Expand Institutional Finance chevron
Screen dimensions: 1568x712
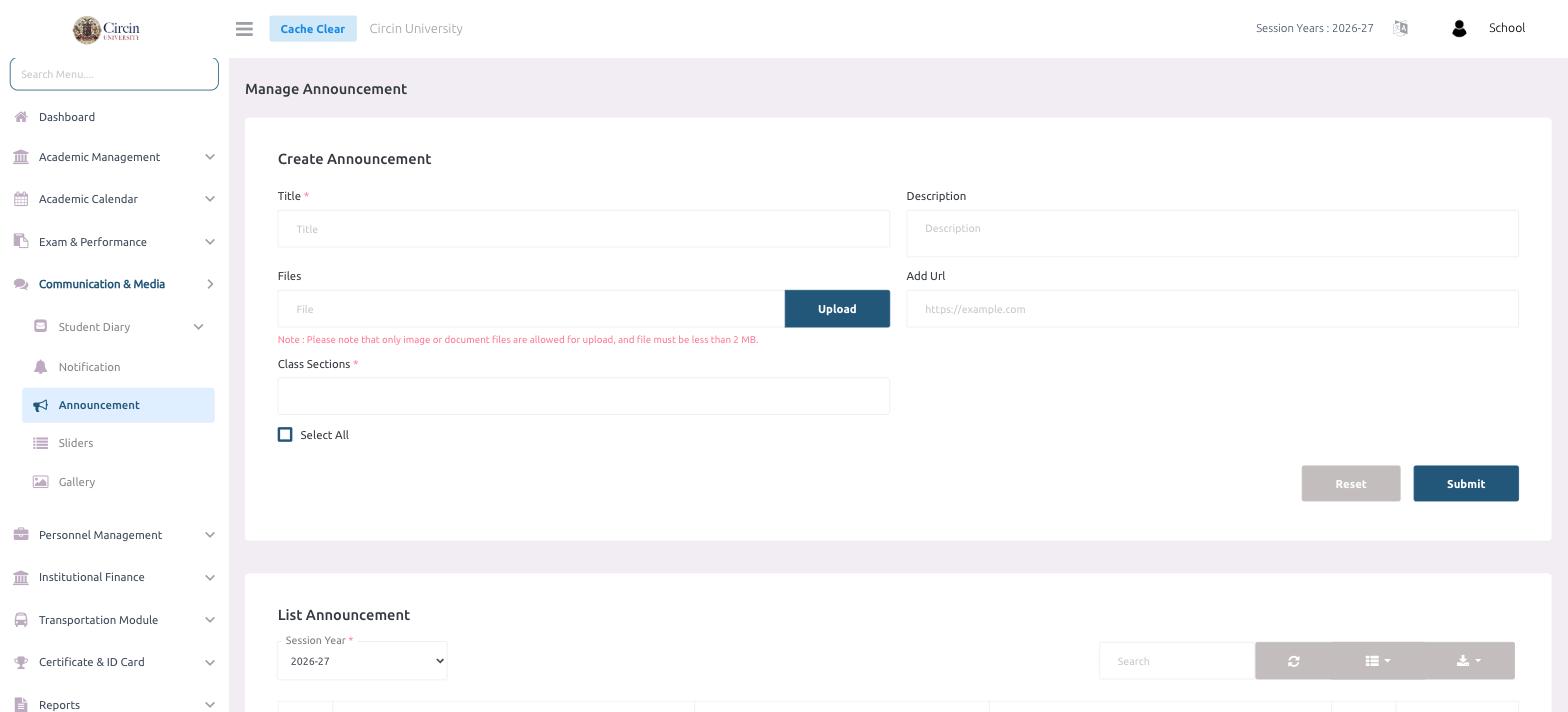pos(209,577)
